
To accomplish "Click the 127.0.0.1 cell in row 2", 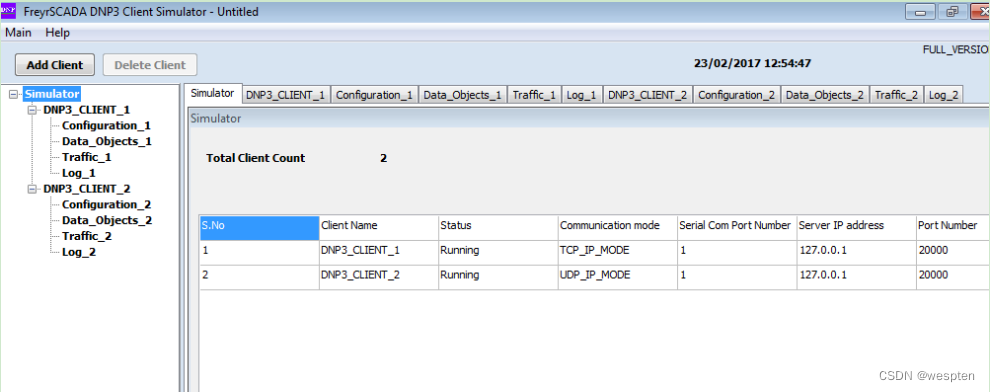I will (856, 277).
